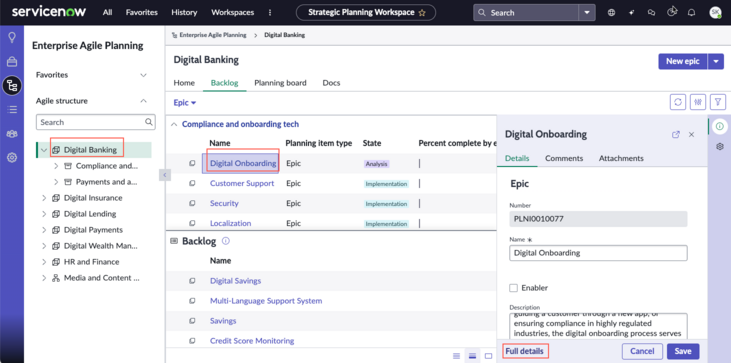Open Digital Onboarding in a new window
The width and height of the screenshot is (731, 363).
676,134
